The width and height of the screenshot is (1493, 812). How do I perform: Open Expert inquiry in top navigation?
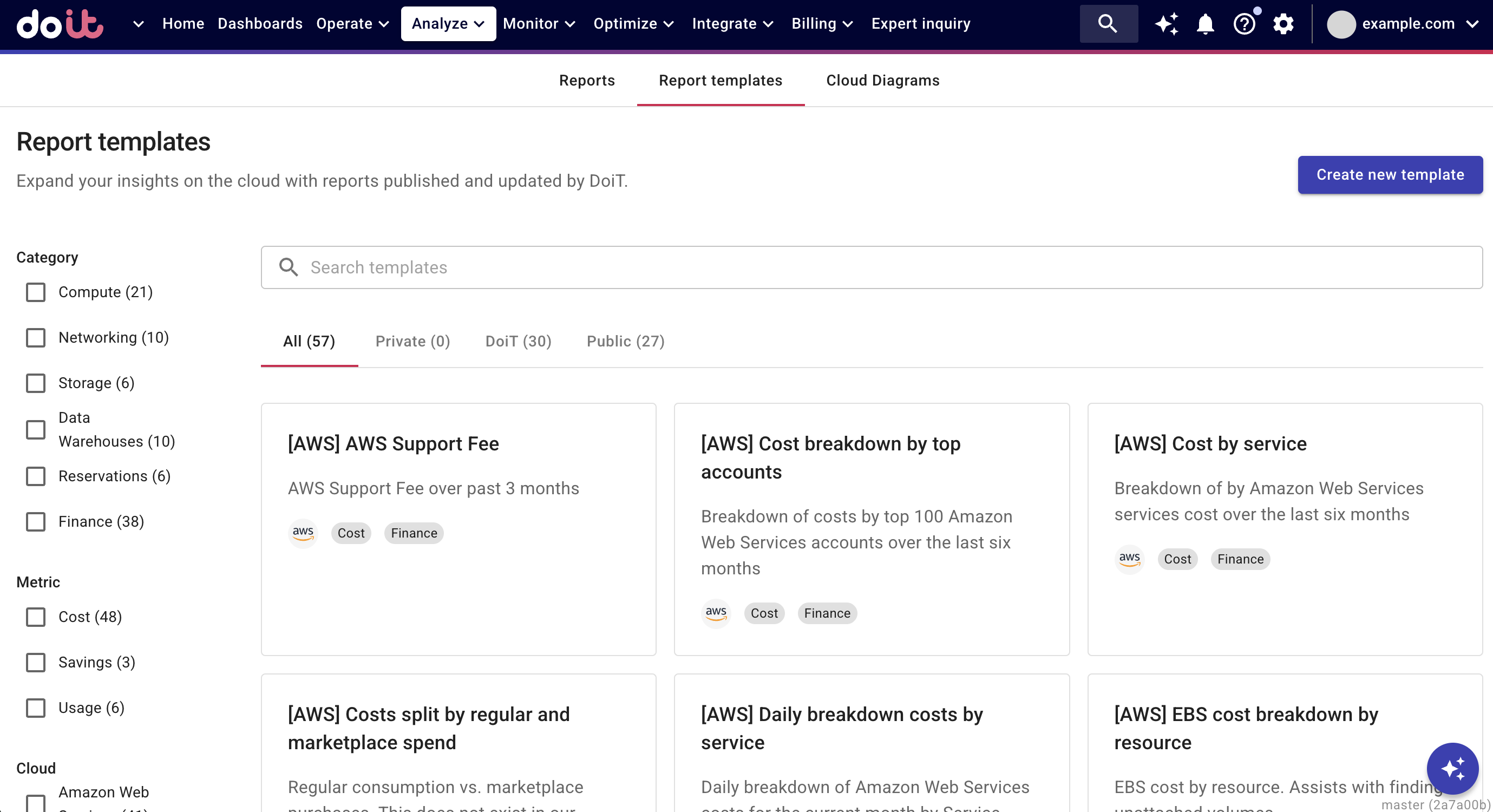tap(921, 24)
